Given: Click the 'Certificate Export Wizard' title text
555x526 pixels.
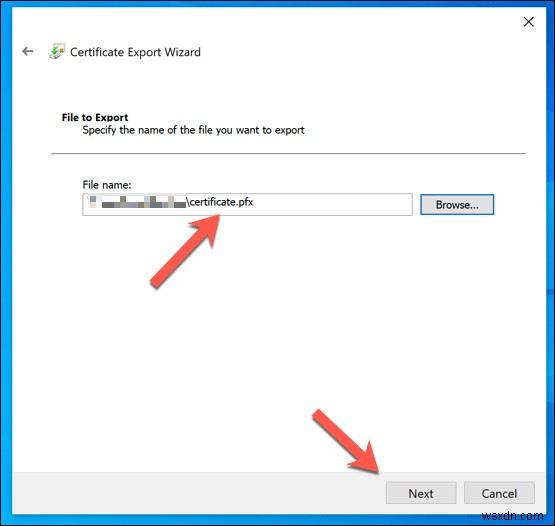Looking at the screenshot, I should tap(135, 52).
